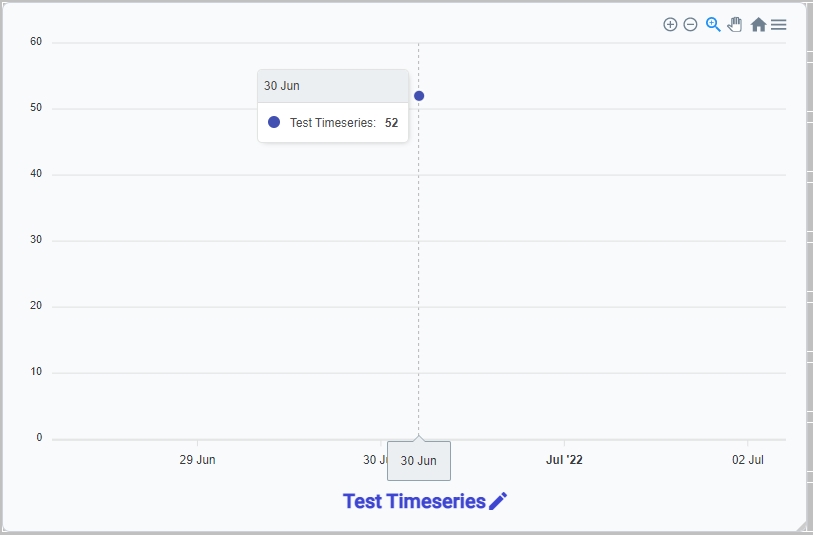Reset zoom with the home icon
The height and width of the screenshot is (535, 813).
tap(758, 24)
